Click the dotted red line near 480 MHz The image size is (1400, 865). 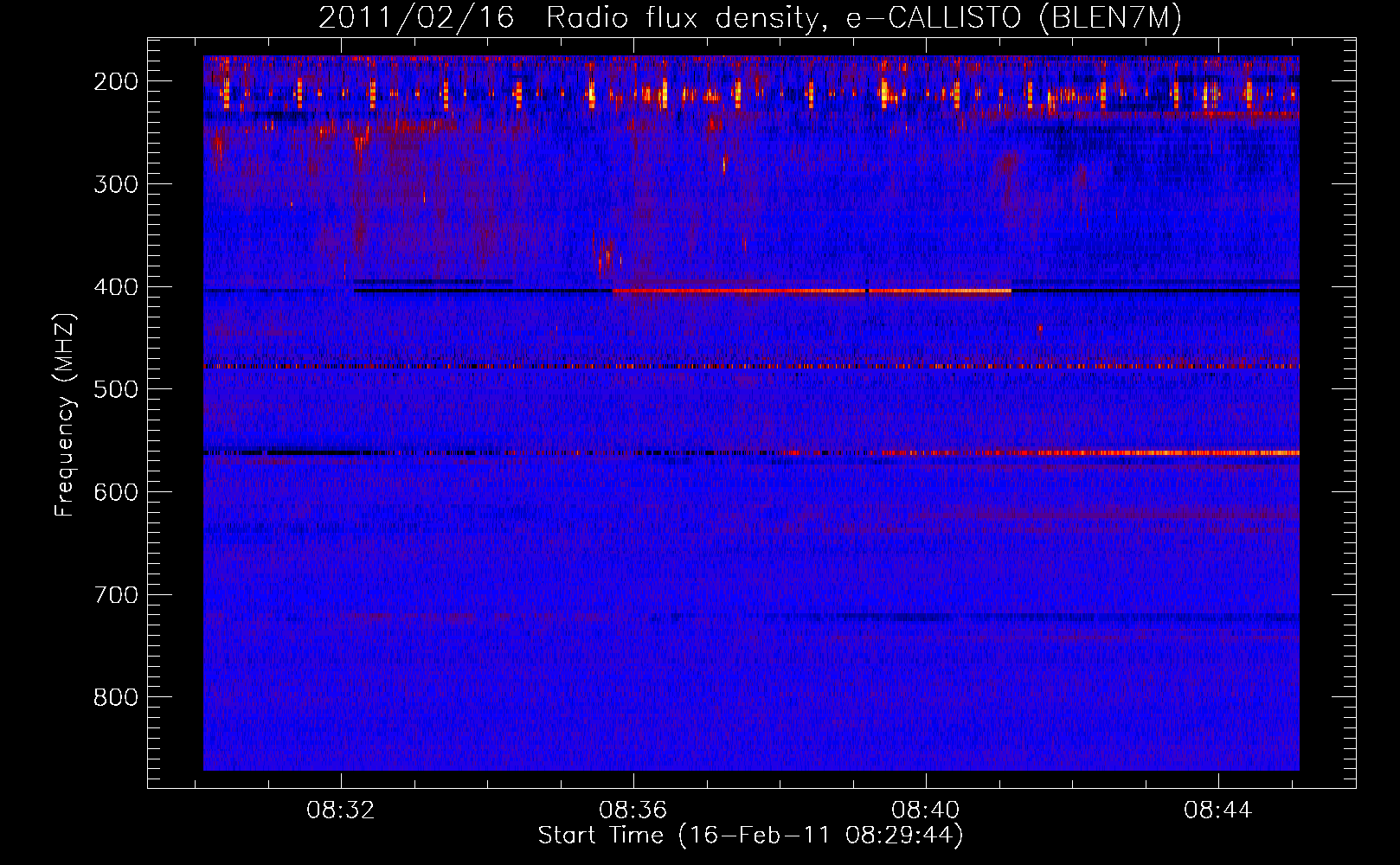[751, 367]
